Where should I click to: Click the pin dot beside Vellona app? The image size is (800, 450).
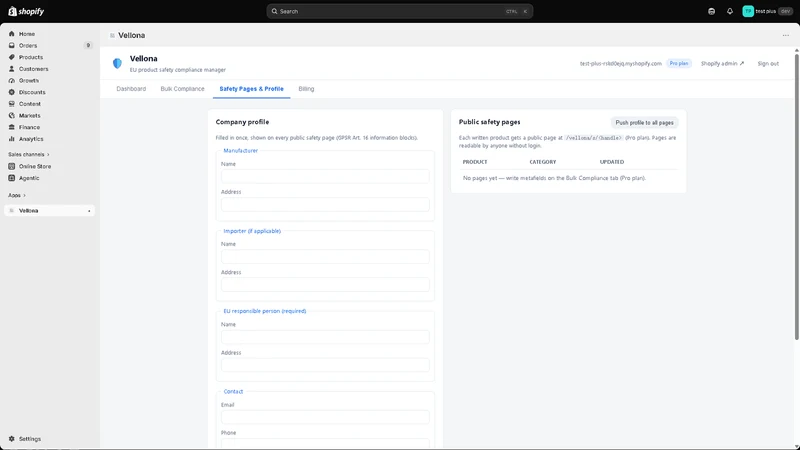pyautogui.click(x=89, y=211)
